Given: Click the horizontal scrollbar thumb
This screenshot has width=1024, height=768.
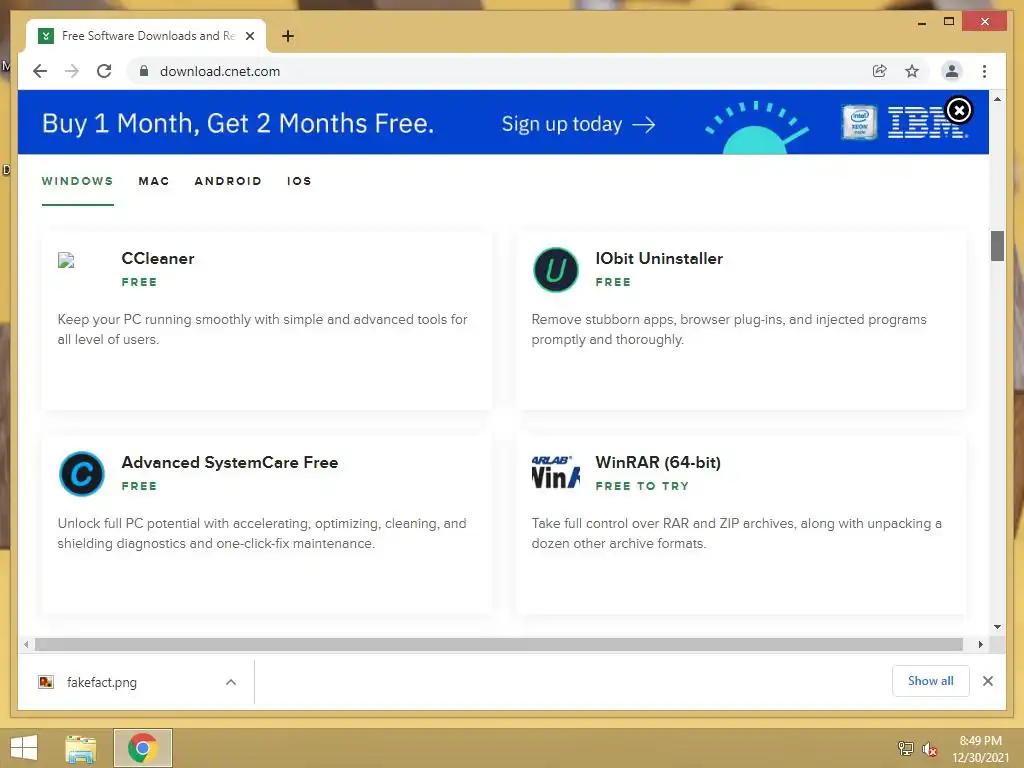Looking at the screenshot, I should point(499,645).
